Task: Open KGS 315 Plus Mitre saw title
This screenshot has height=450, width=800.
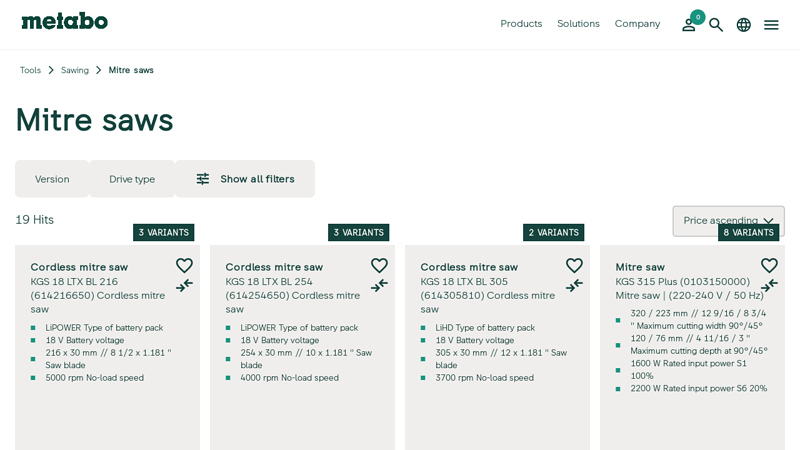Action: click(689, 281)
